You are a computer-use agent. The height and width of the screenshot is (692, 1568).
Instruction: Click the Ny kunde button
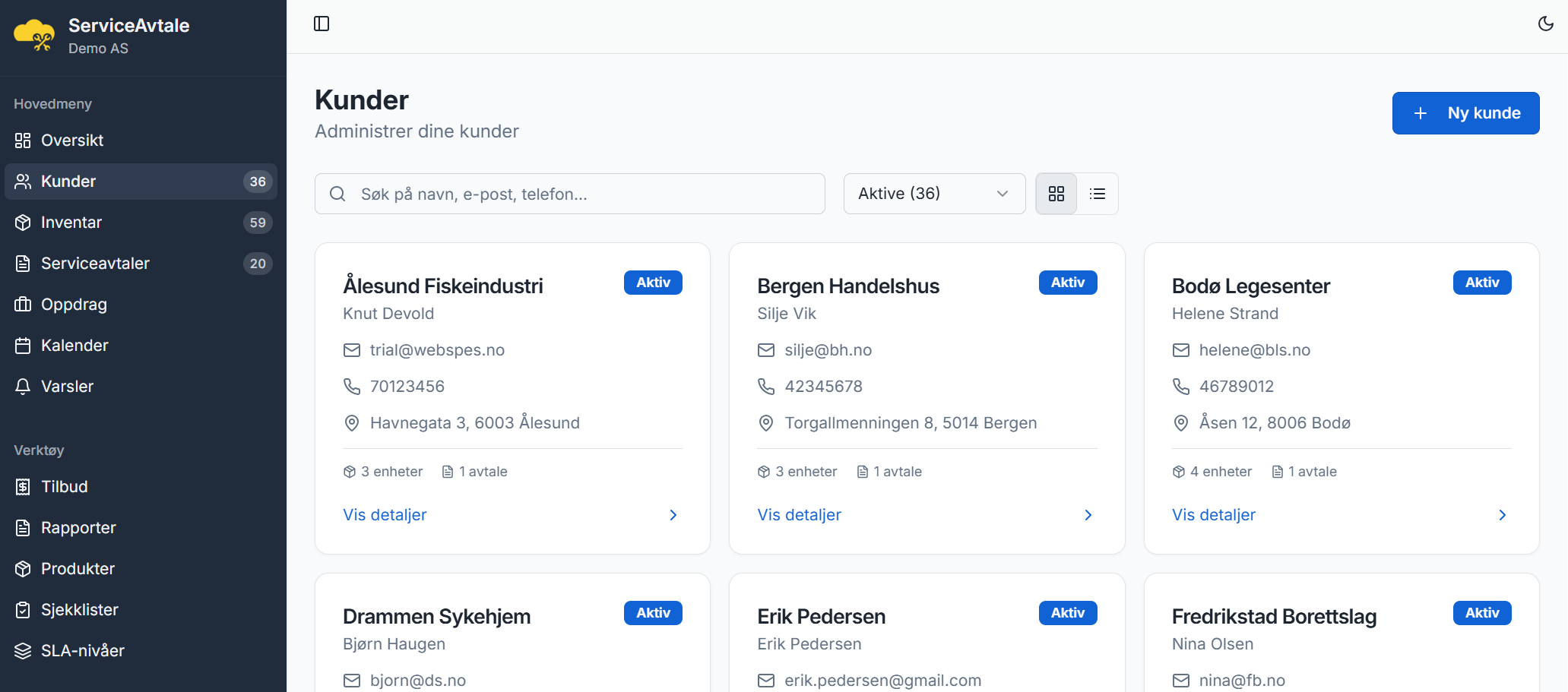(1465, 113)
